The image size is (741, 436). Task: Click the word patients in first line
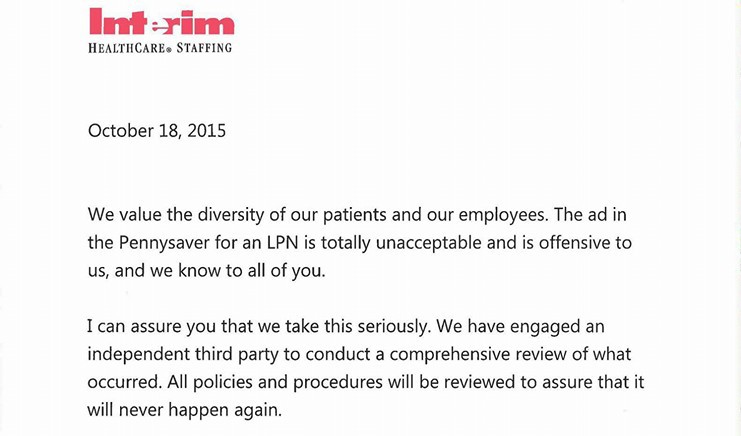pos(376,215)
